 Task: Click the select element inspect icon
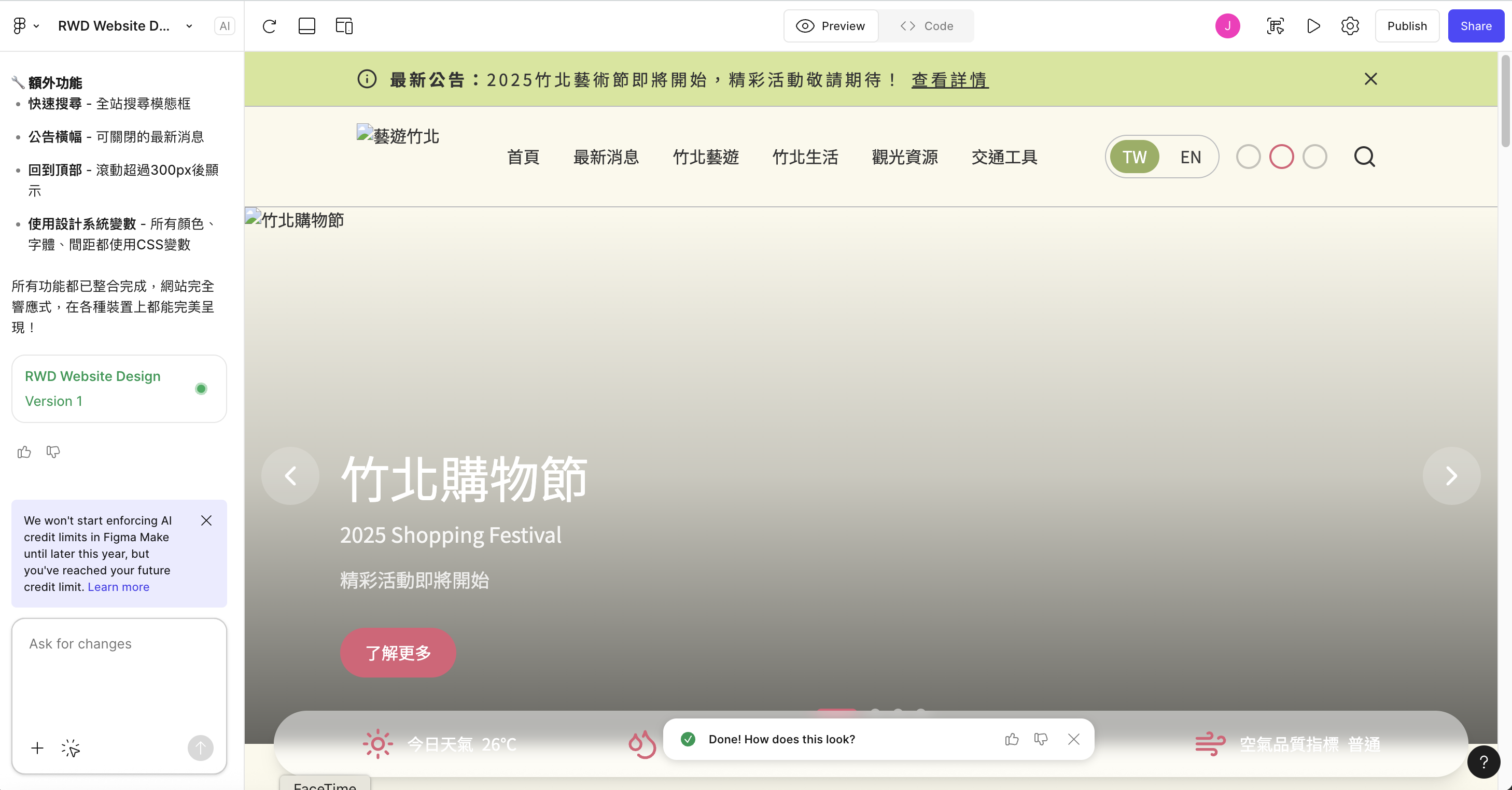[x=1275, y=26]
